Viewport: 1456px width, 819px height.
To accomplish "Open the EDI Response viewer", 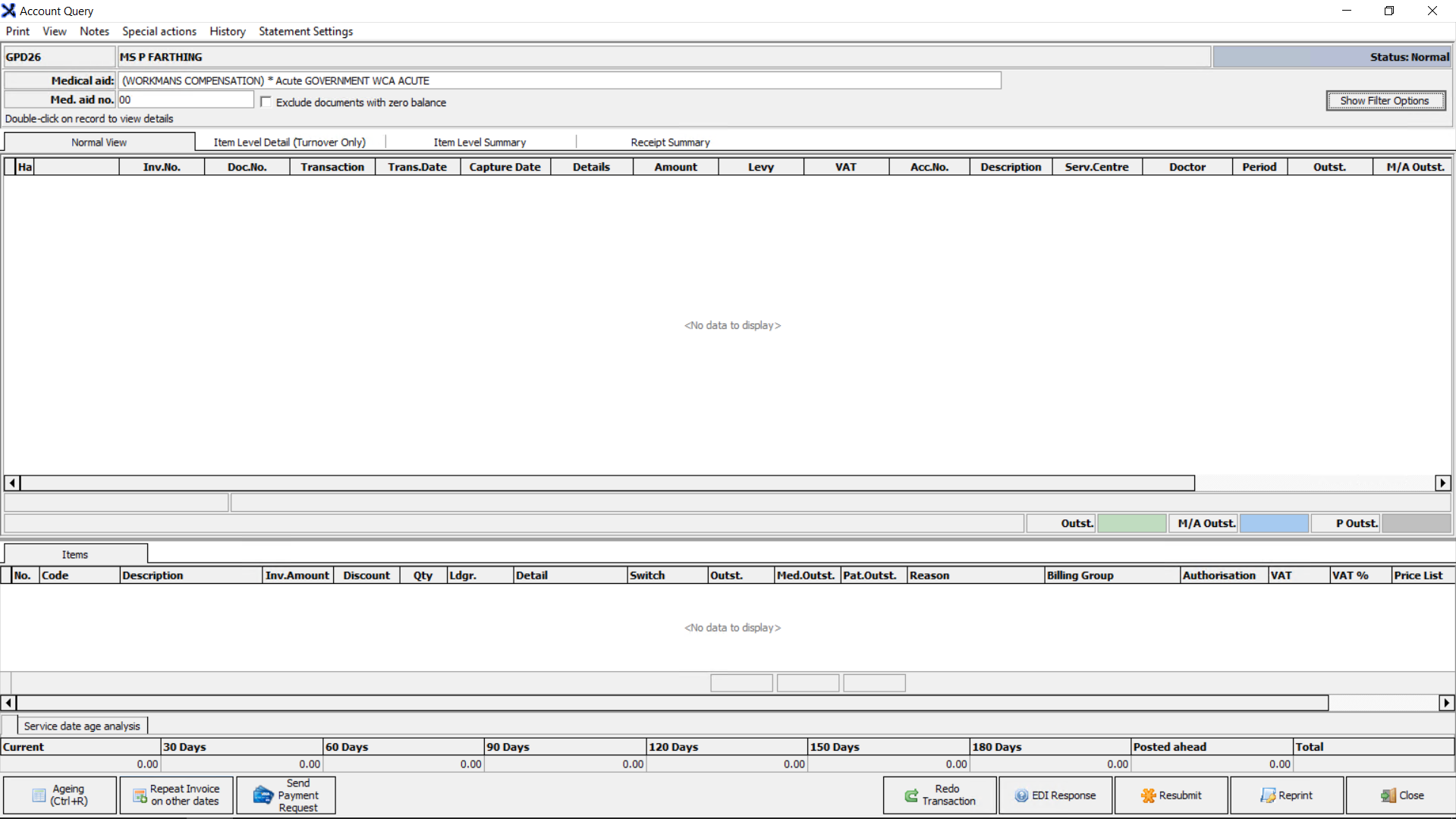I will (1055, 795).
